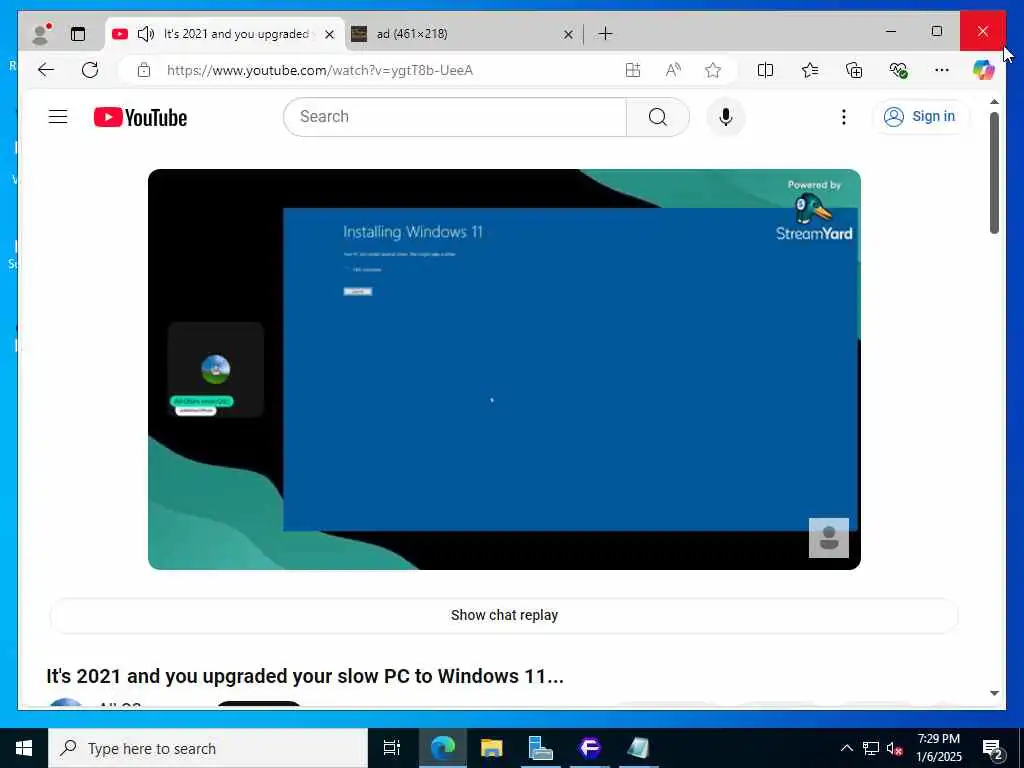Close the YouTube video tab
The width and height of the screenshot is (1024, 768).
[x=330, y=34]
